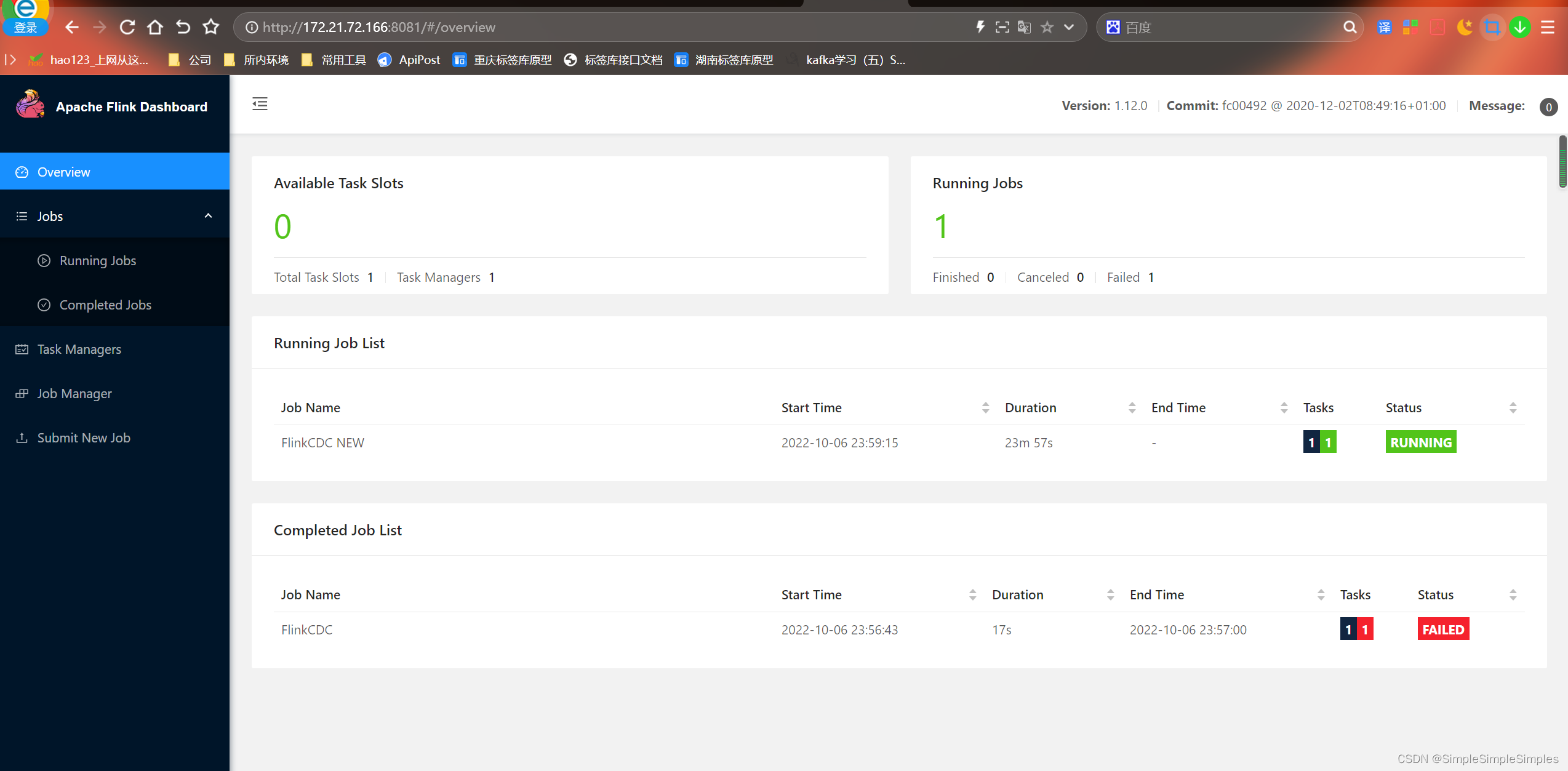
Task: Open the FlinkCDC NEW running job
Action: pos(322,442)
